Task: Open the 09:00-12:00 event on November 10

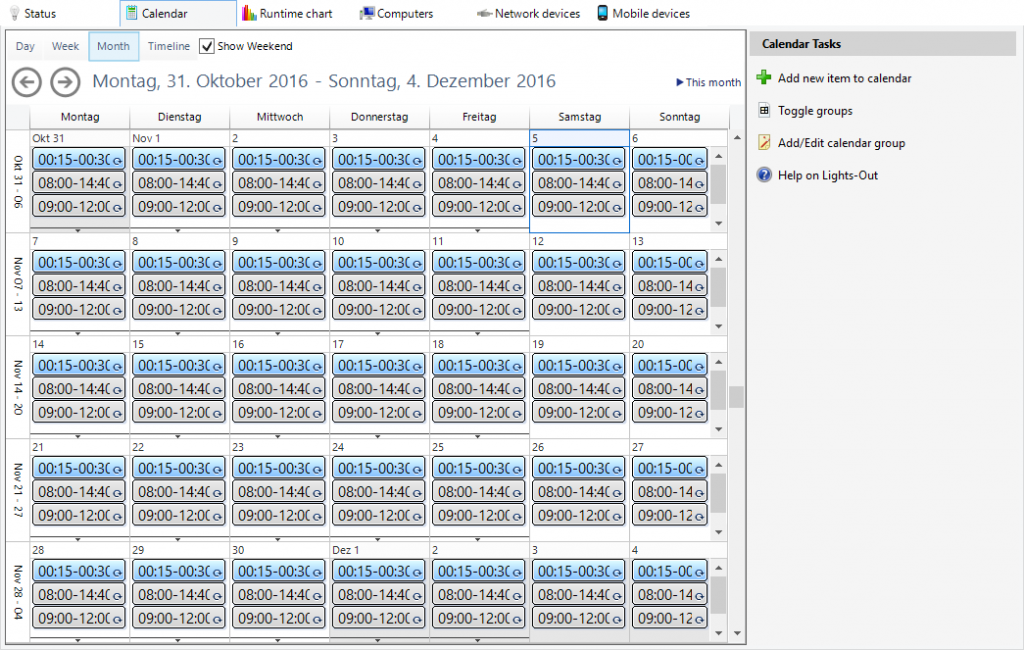Action: [378, 310]
